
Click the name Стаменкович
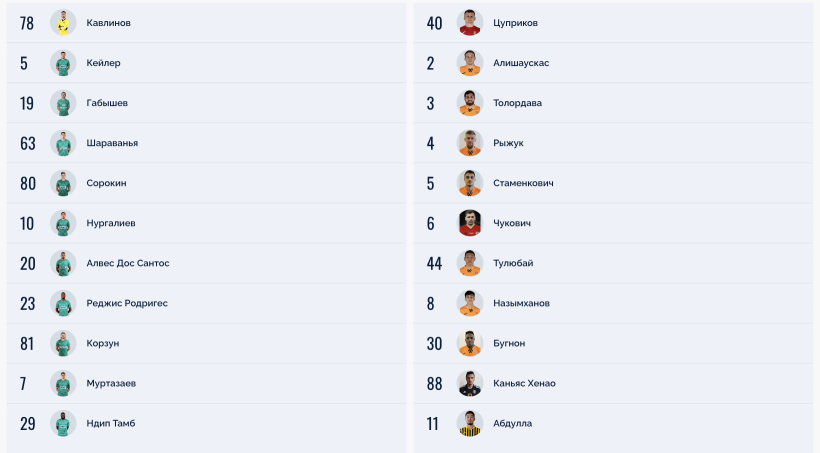tap(523, 183)
